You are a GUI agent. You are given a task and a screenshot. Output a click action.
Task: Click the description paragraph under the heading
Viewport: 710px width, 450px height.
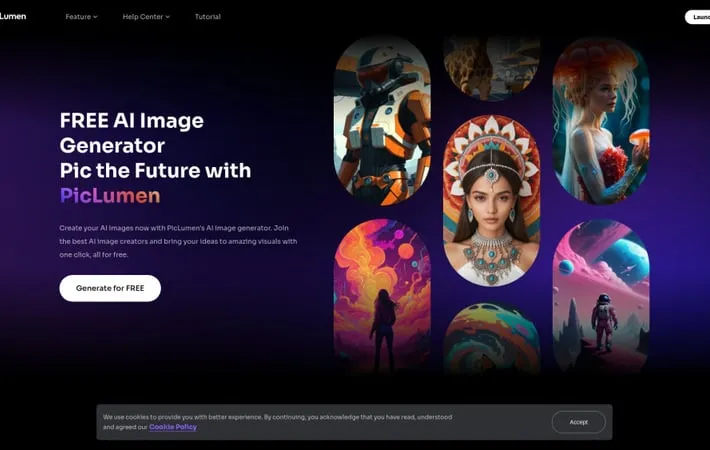tap(178, 241)
